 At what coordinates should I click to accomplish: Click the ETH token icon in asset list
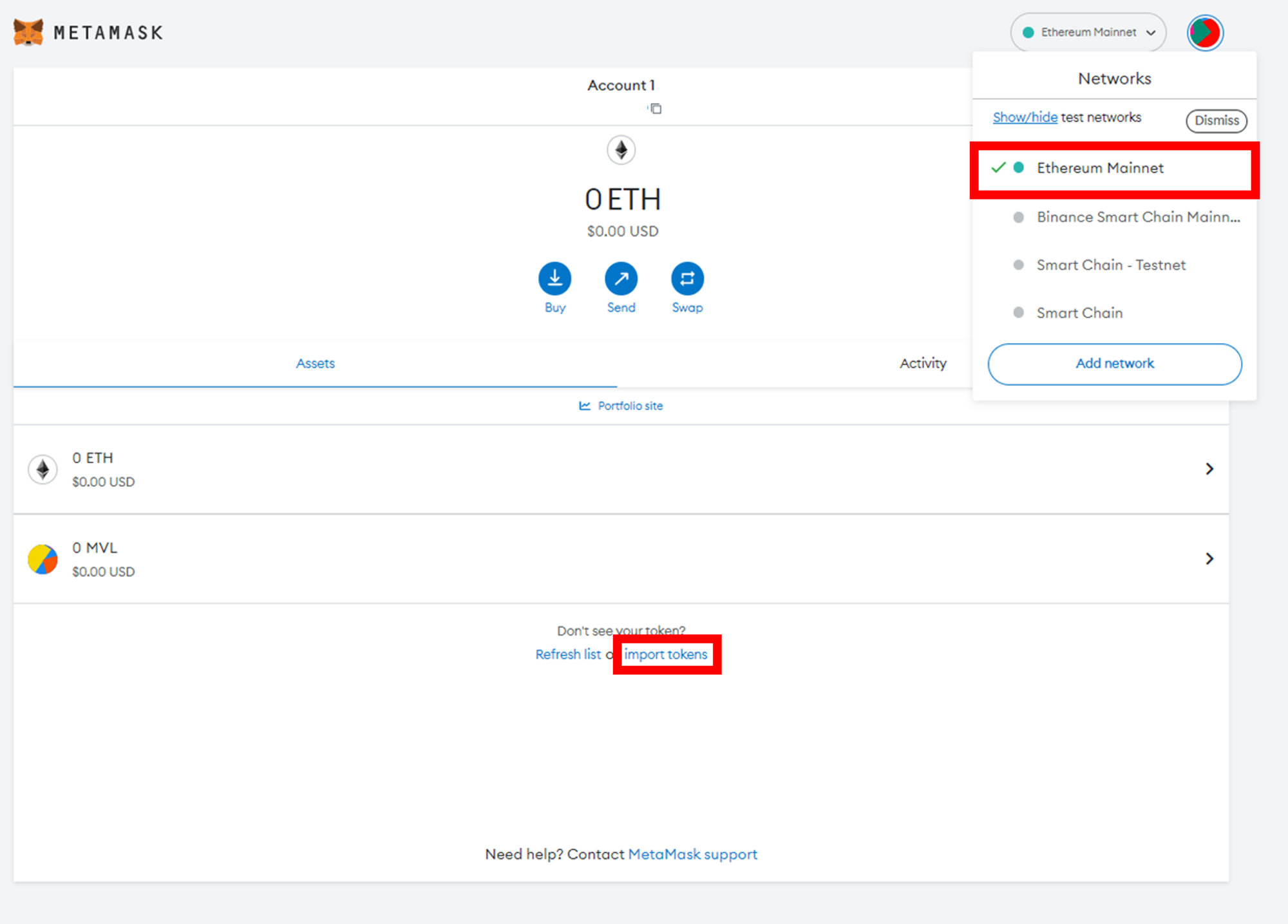coord(43,469)
